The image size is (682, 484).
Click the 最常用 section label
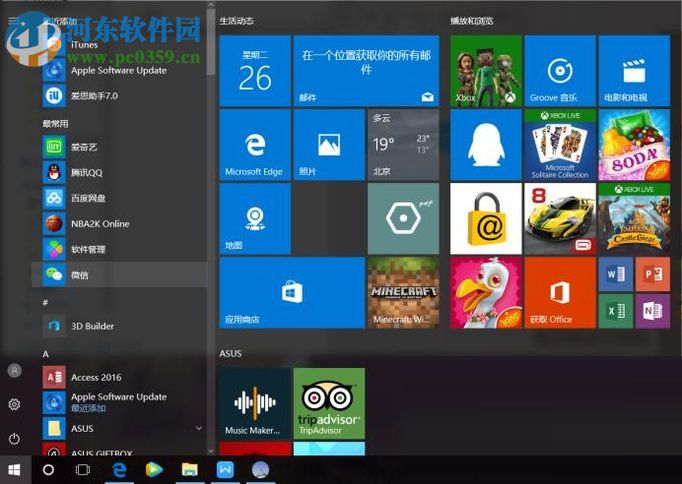[55, 124]
